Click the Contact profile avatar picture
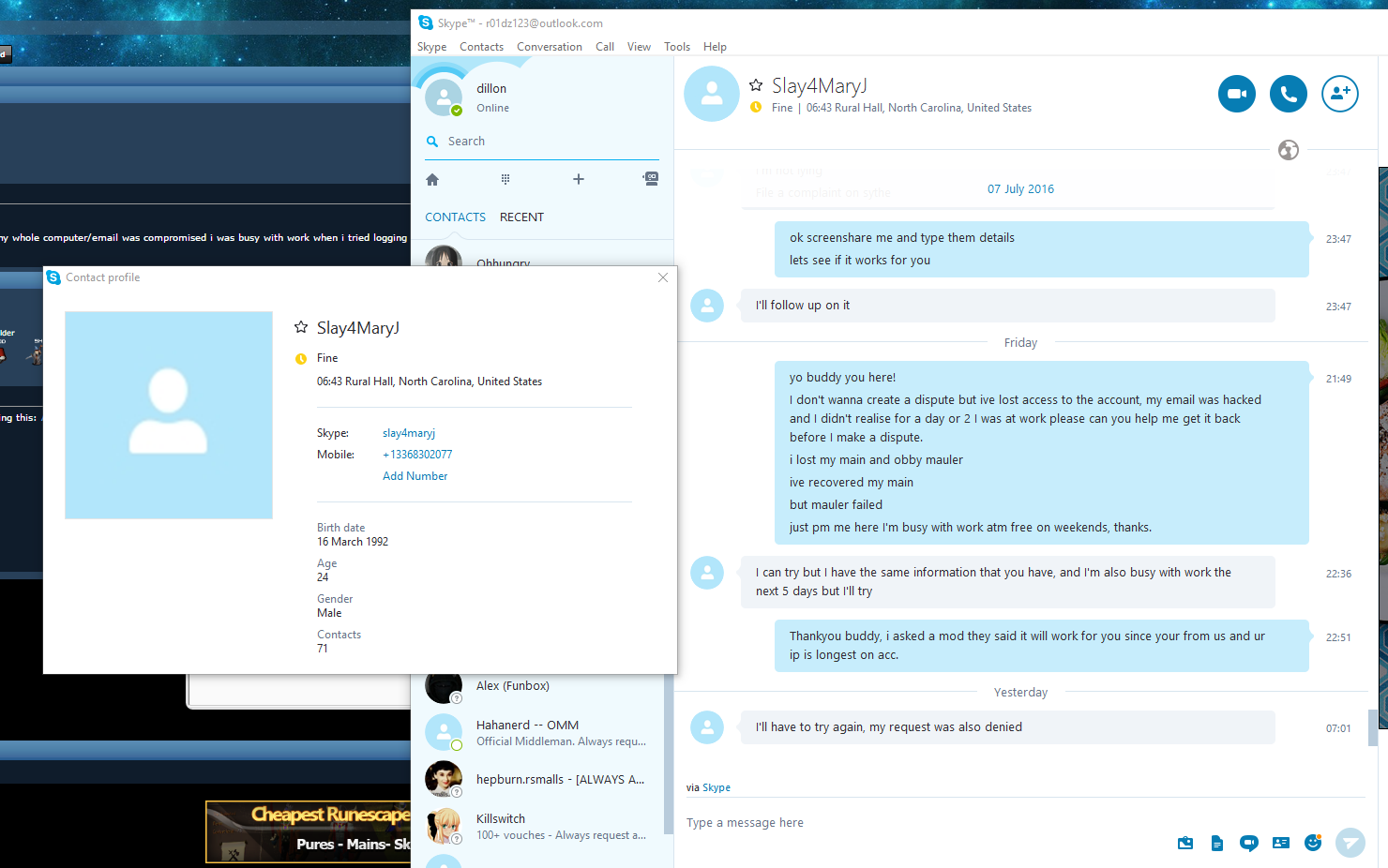 (169, 415)
